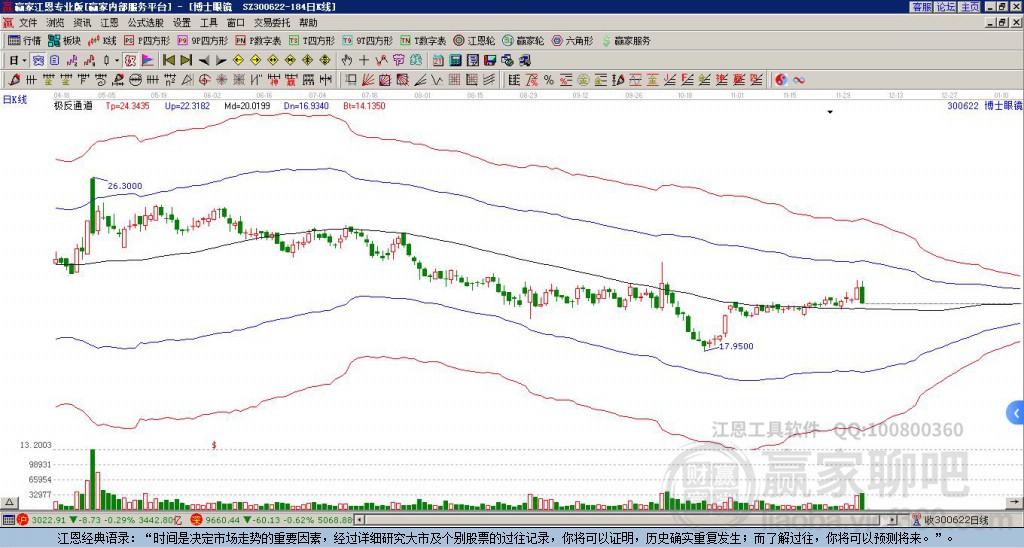
Task: Click the black right arrow icon
Action: click(221, 61)
